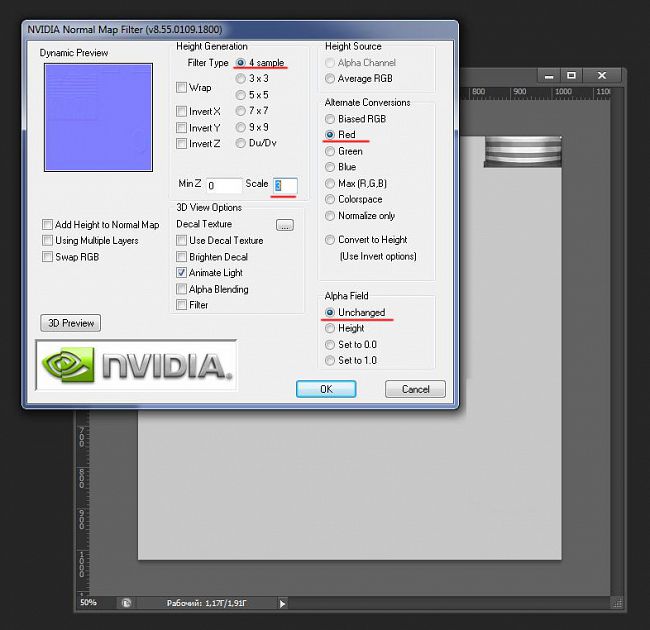Click the Dynamic Preview normal map thumbnail

pyautogui.click(x=98, y=118)
